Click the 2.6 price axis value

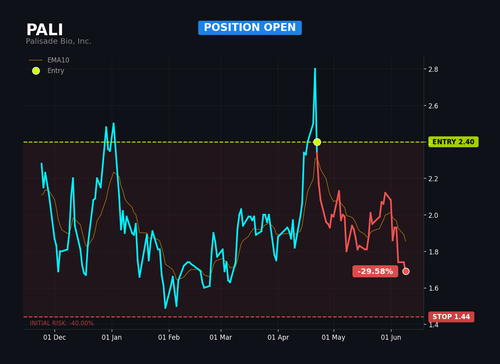433,106
